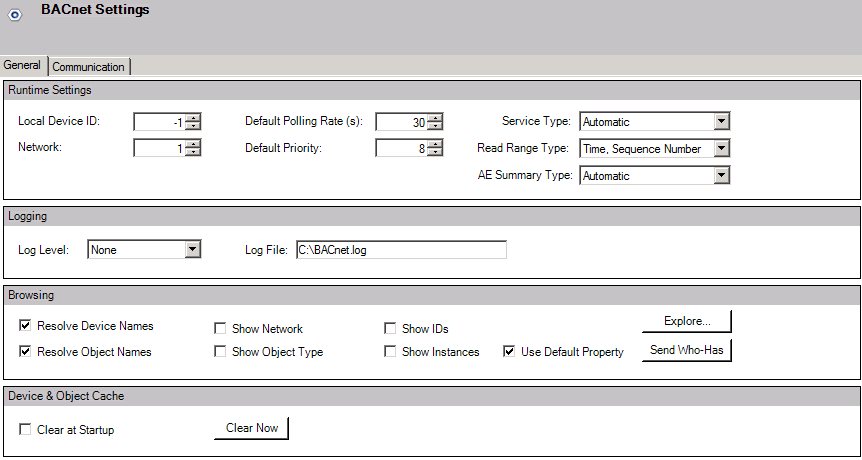Click the Clear Now button
This screenshot has width=862, height=460.
tap(251, 428)
